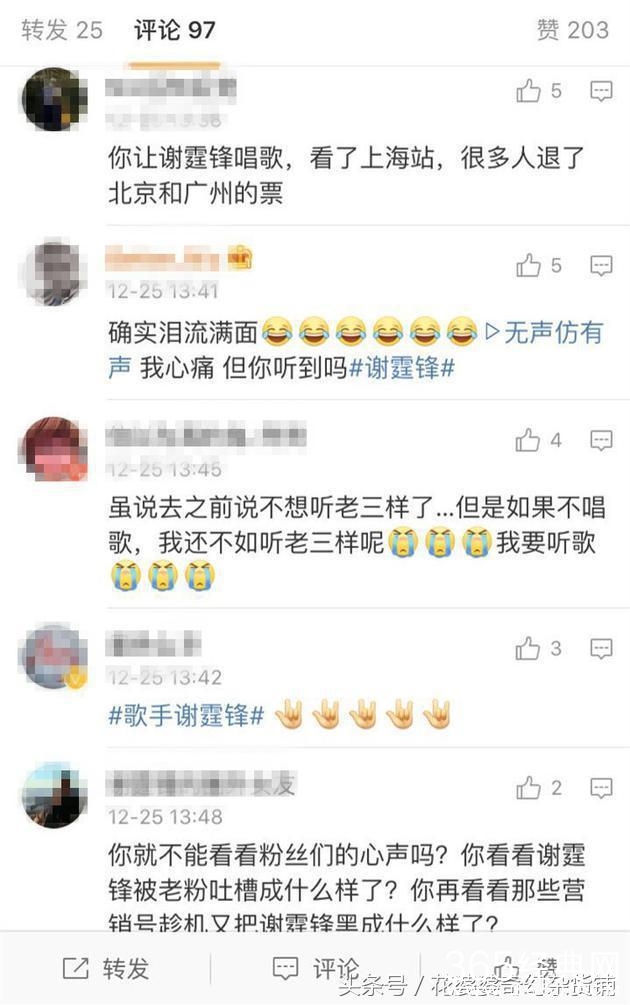Viewport: 630px width, 1005px height.
Task: Switch to the 转发 25 tab
Action: pos(62,29)
